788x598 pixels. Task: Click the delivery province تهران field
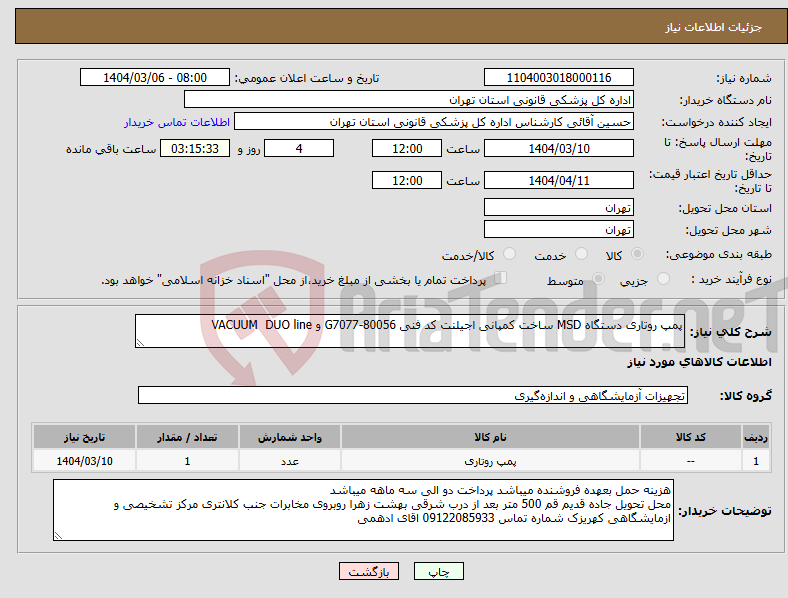(x=559, y=208)
